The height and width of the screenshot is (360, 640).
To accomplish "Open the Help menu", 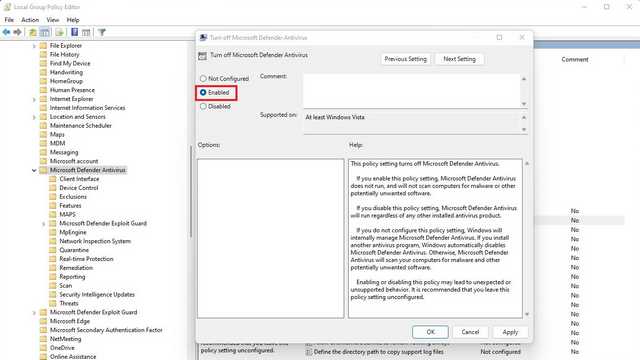I will coord(73,20).
